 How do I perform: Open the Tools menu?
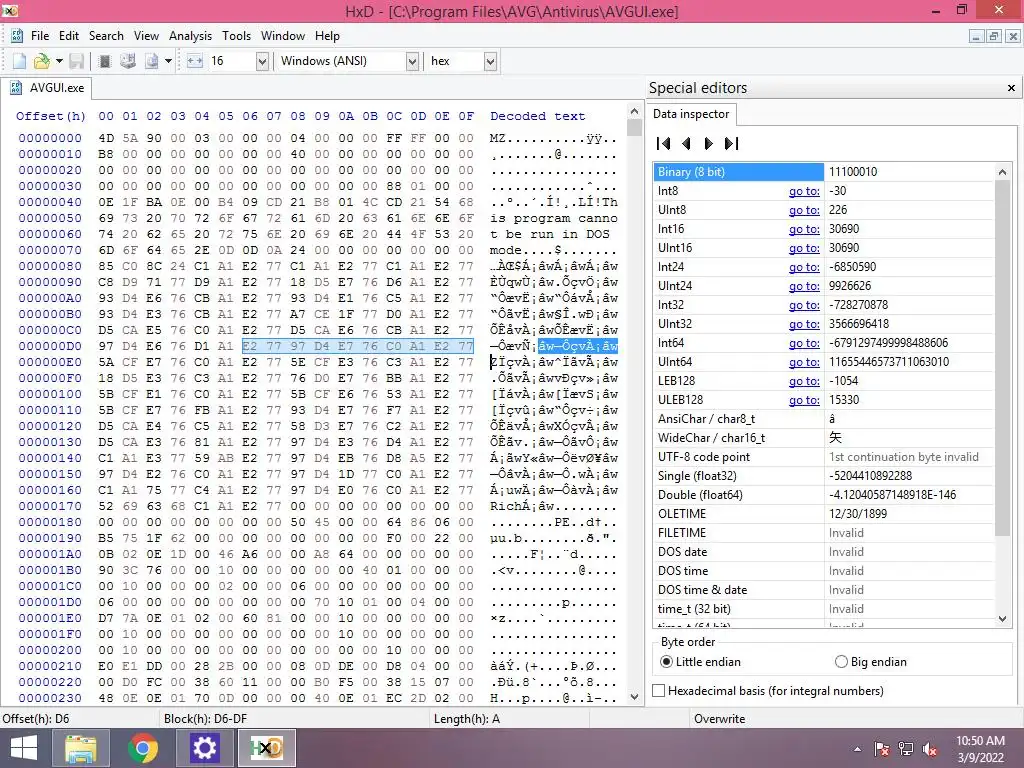tap(236, 36)
